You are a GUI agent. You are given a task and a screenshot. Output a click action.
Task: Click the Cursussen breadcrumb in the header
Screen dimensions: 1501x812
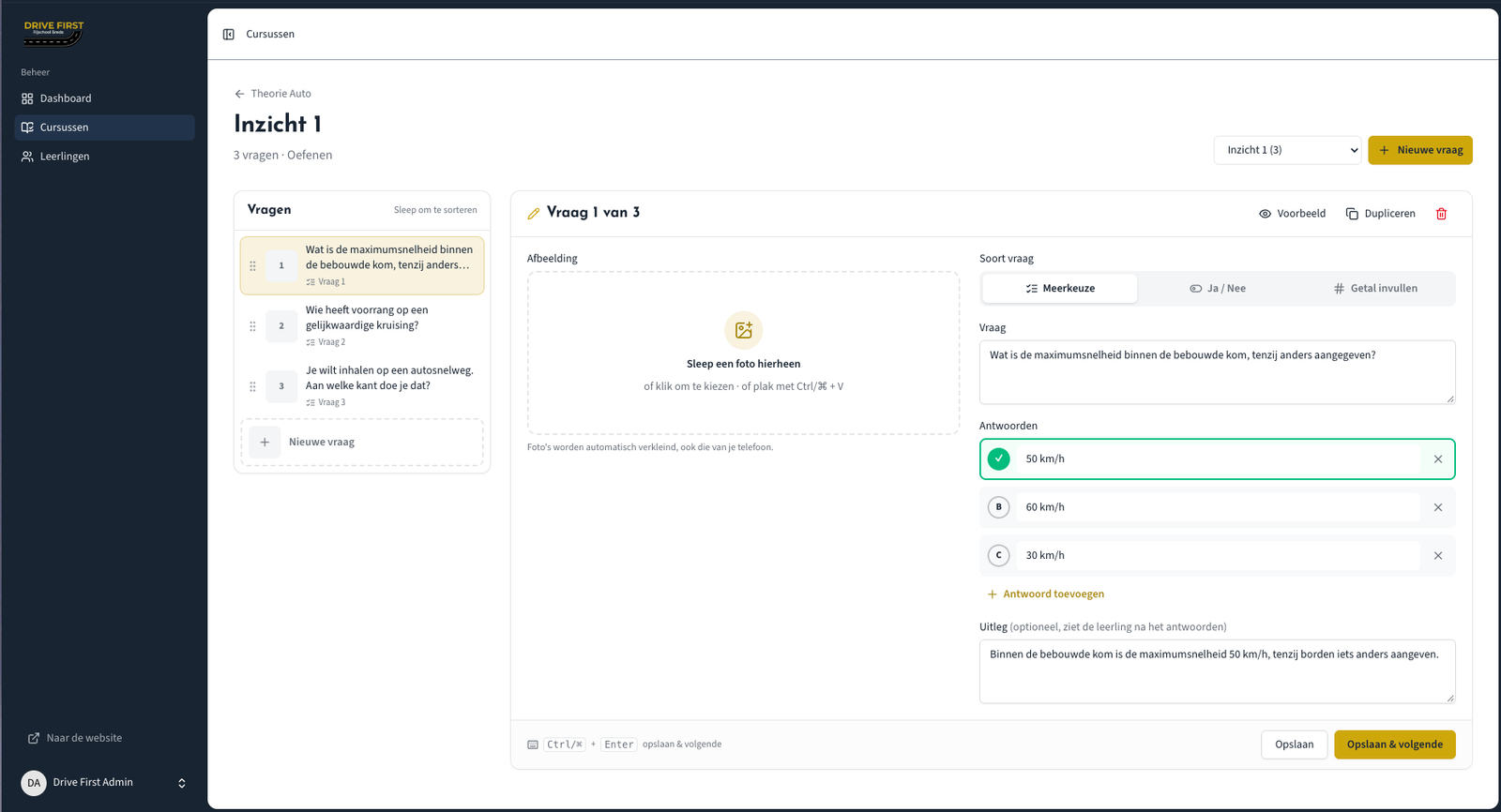tap(270, 35)
